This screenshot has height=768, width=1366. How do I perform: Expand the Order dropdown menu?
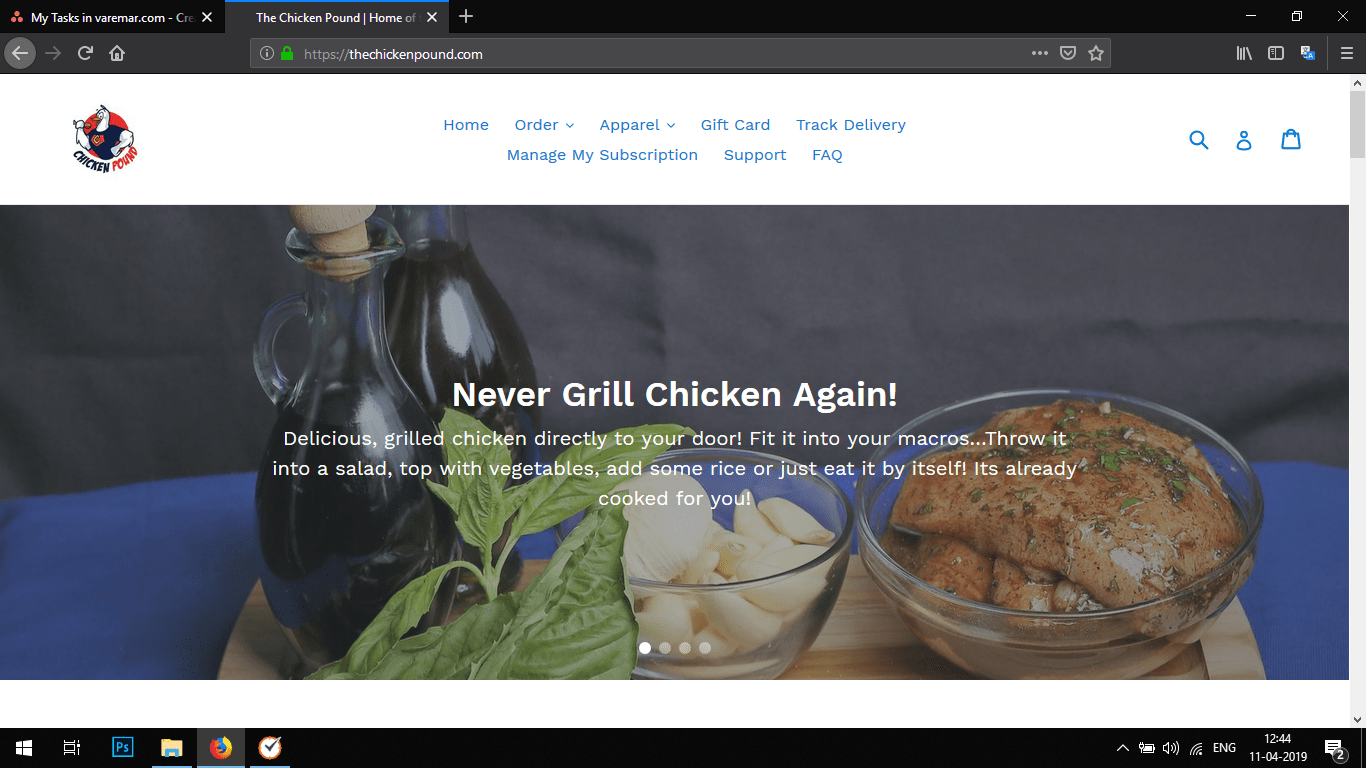coord(544,125)
